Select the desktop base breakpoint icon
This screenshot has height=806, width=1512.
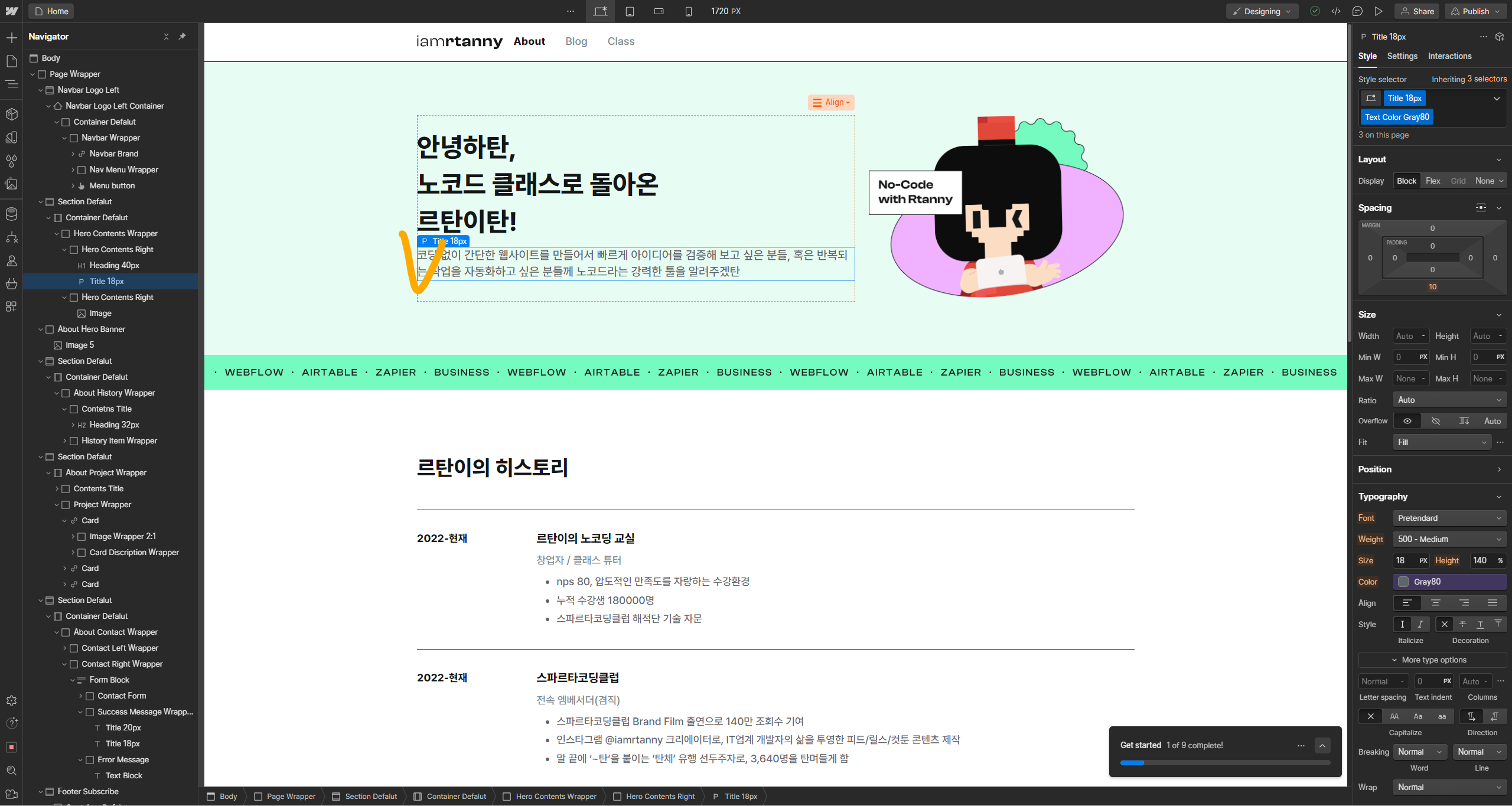[x=600, y=11]
